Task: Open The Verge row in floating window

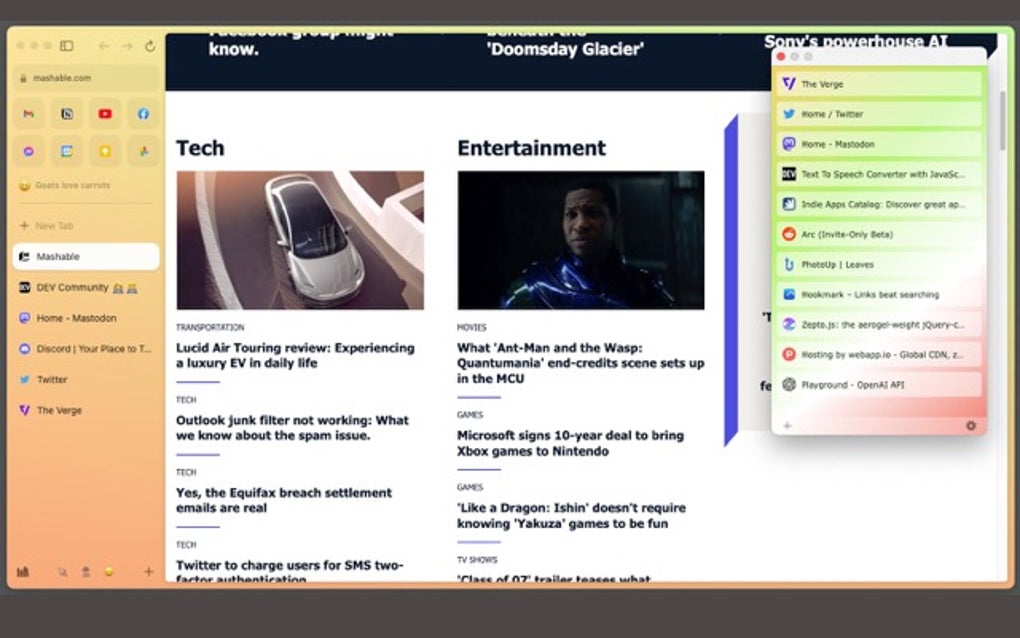Action: click(879, 84)
